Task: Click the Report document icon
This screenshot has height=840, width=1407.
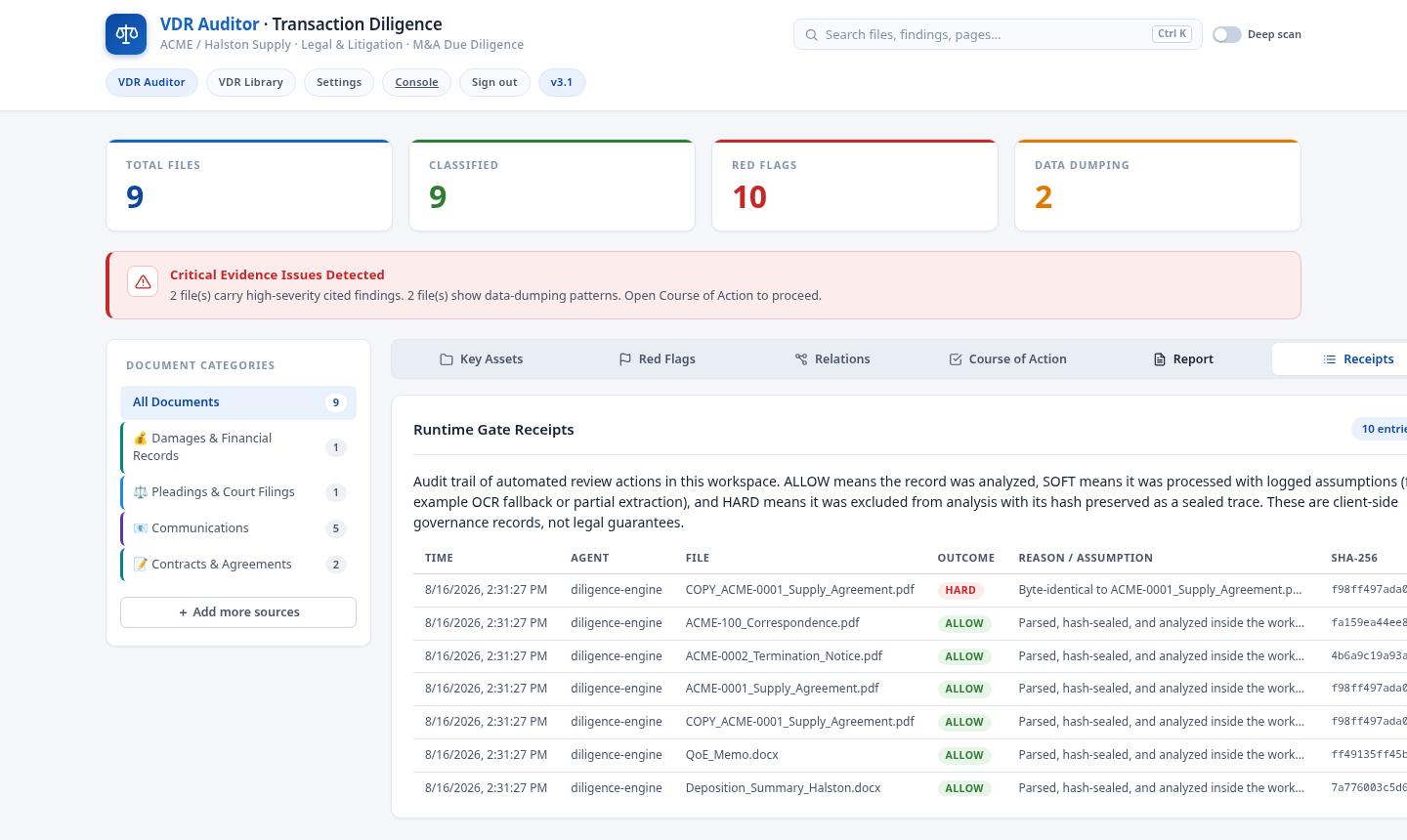Action: [1160, 359]
